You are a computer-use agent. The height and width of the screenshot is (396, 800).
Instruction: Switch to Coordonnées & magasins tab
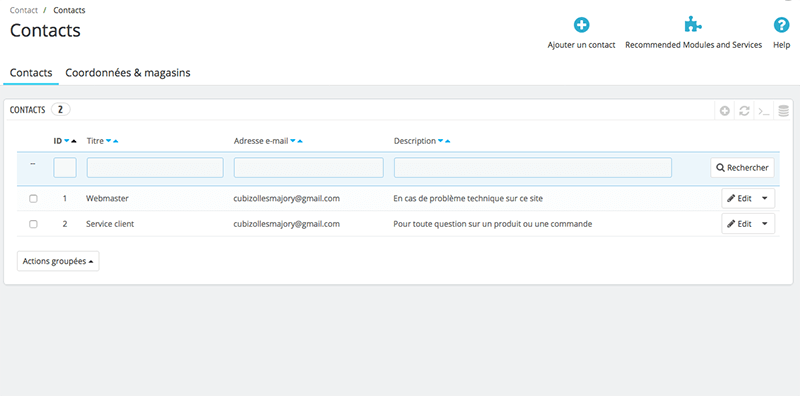coord(128,73)
